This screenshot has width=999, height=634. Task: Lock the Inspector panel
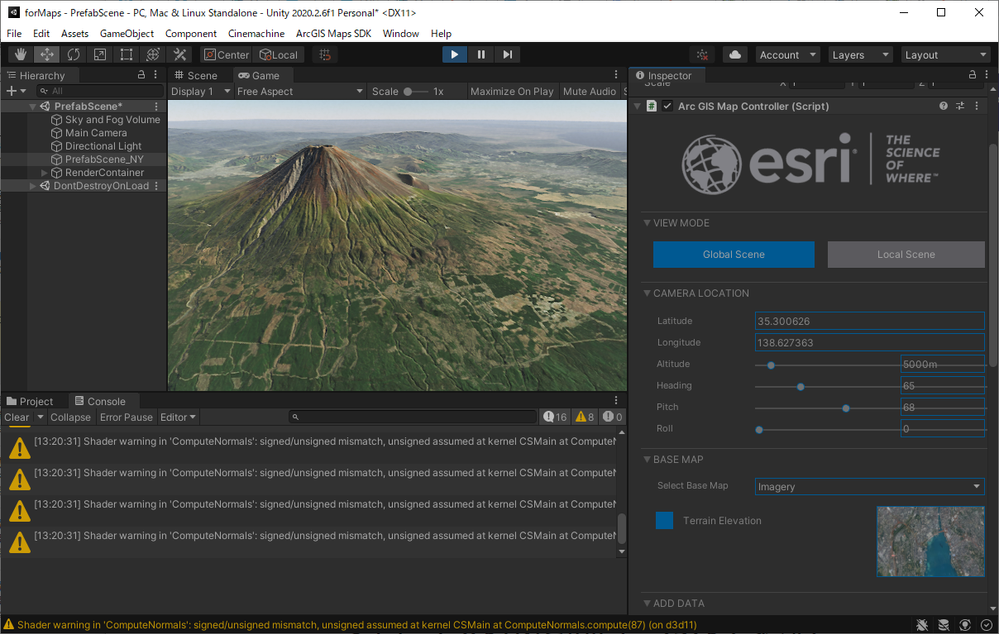click(973, 75)
